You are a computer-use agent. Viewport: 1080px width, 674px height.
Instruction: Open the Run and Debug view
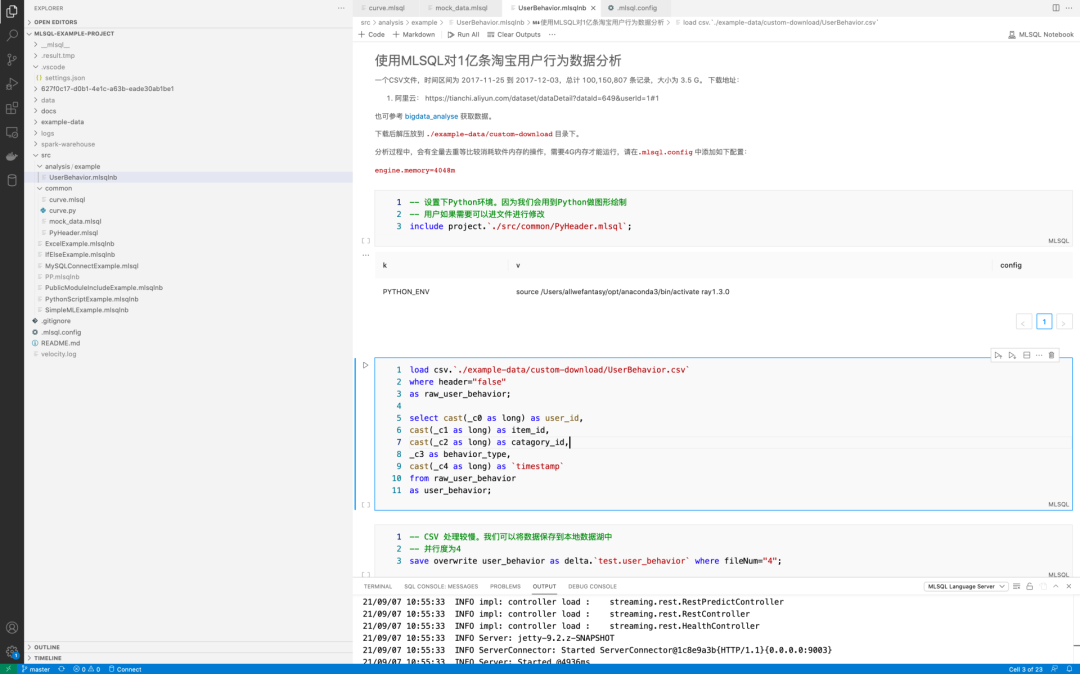click(12, 84)
